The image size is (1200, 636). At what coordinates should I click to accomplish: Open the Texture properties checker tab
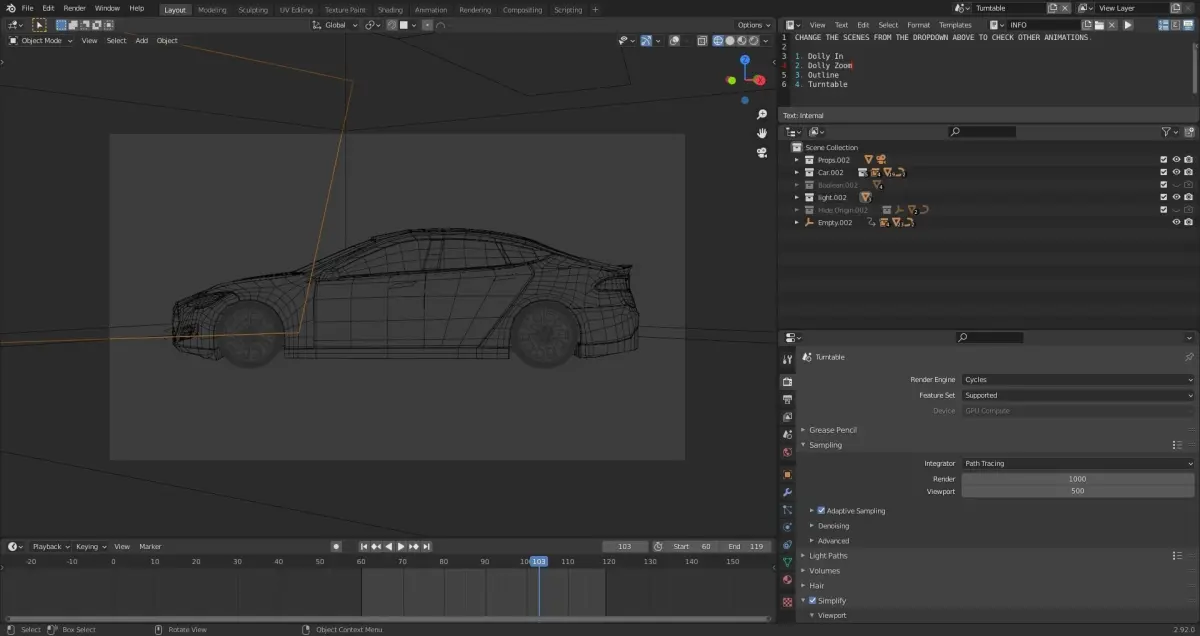coord(787,602)
